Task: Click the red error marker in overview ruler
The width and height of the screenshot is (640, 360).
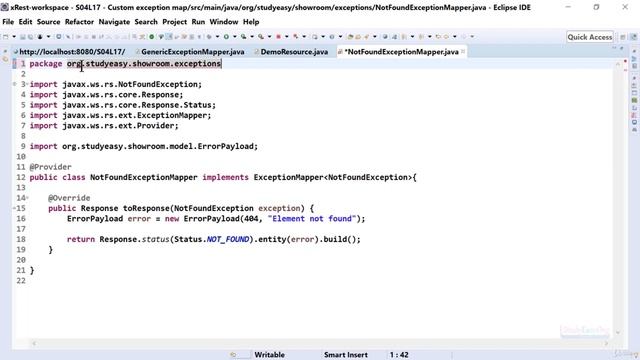Action: [x=625, y=61]
